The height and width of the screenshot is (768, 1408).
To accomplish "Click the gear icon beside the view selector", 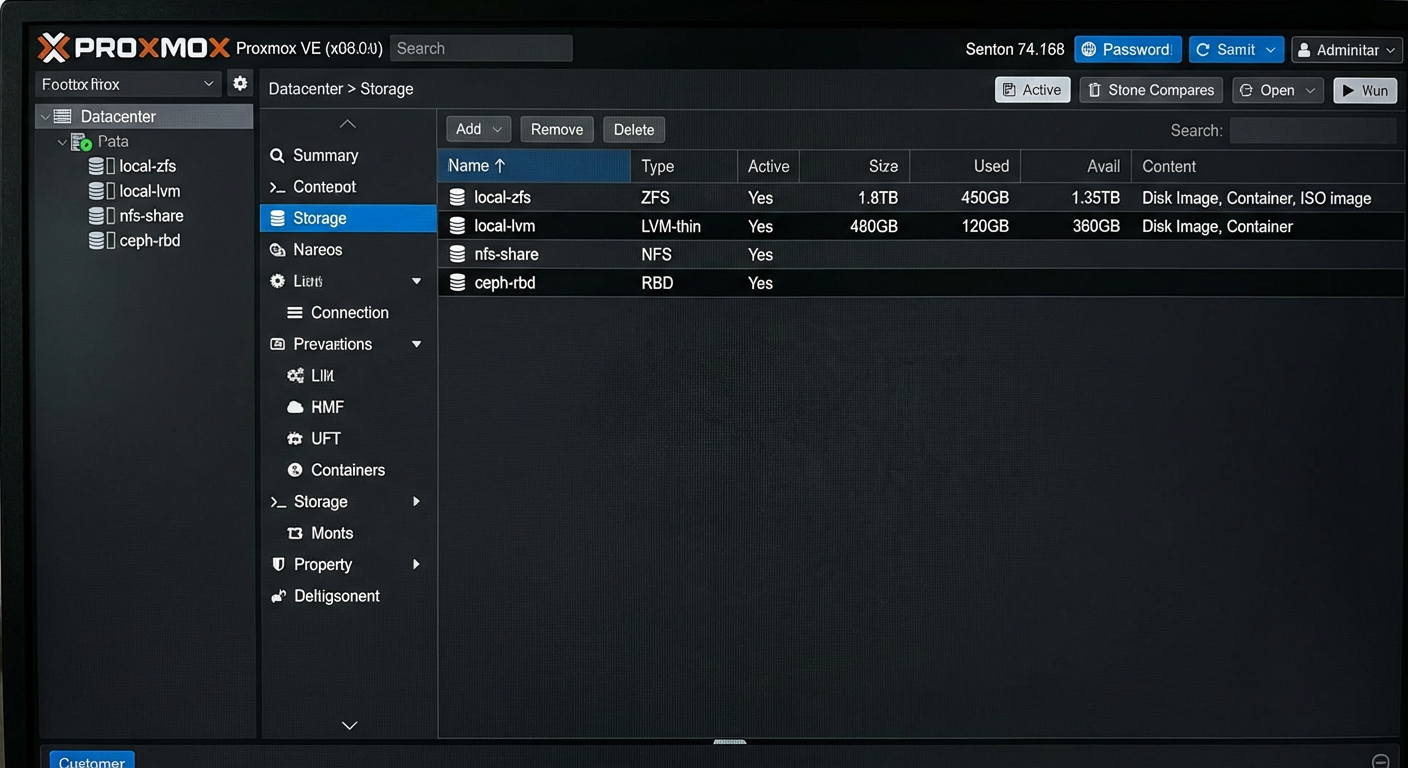I will point(240,84).
